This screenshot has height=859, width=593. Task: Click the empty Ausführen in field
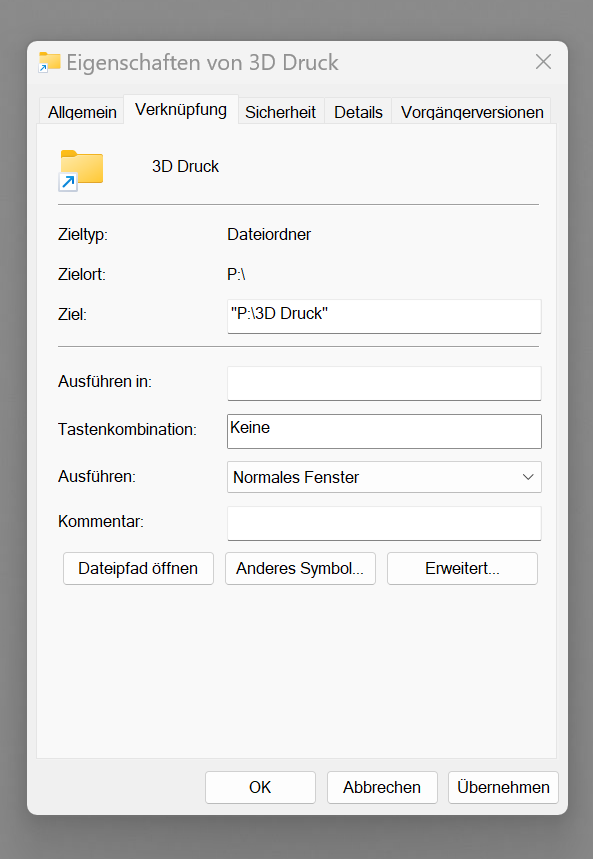coord(384,383)
